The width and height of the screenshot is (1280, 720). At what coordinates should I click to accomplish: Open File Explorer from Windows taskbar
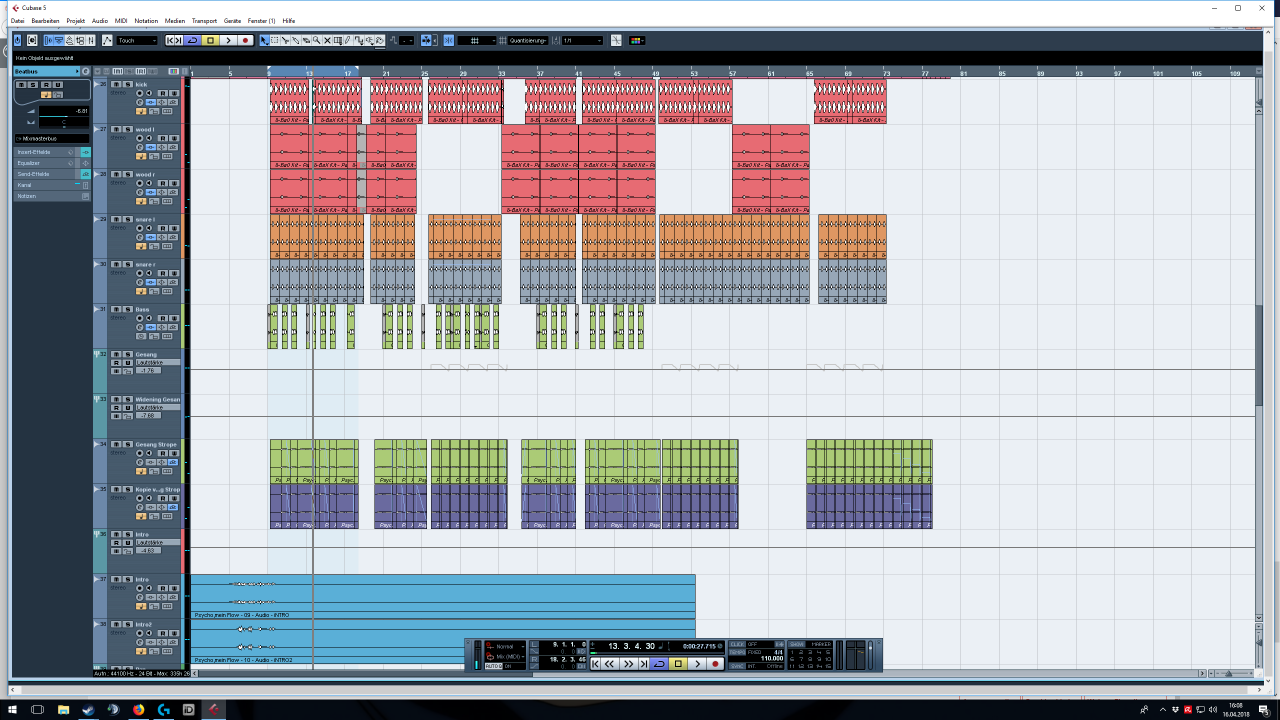coord(62,709)
